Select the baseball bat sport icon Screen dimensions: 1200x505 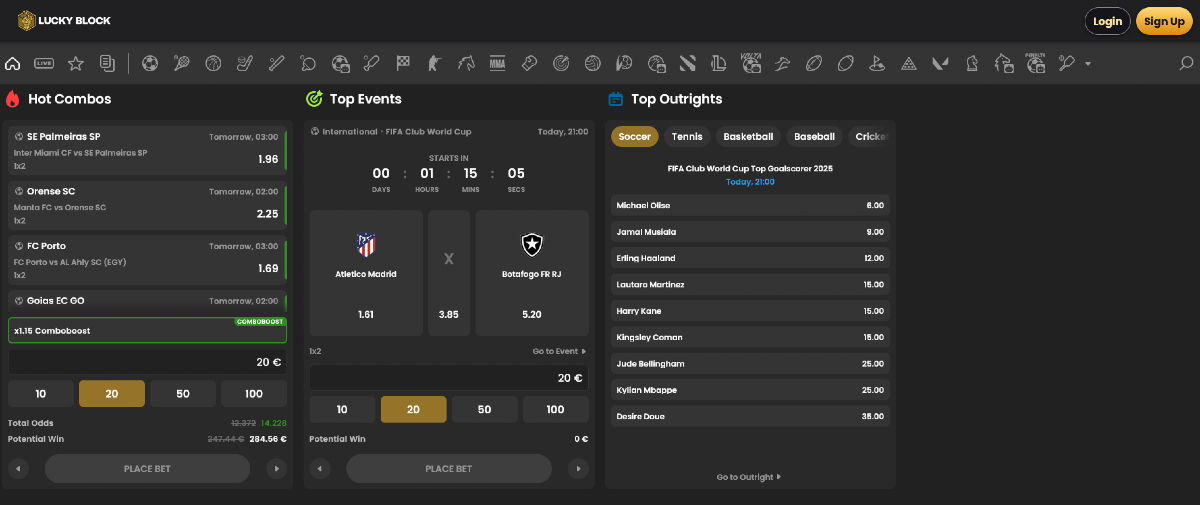[x=276, y=64]
